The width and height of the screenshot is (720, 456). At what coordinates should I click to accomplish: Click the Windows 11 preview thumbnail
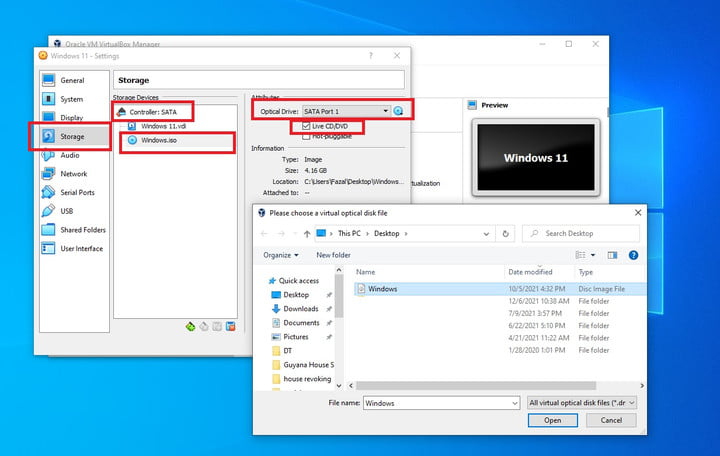click(536, 158)
